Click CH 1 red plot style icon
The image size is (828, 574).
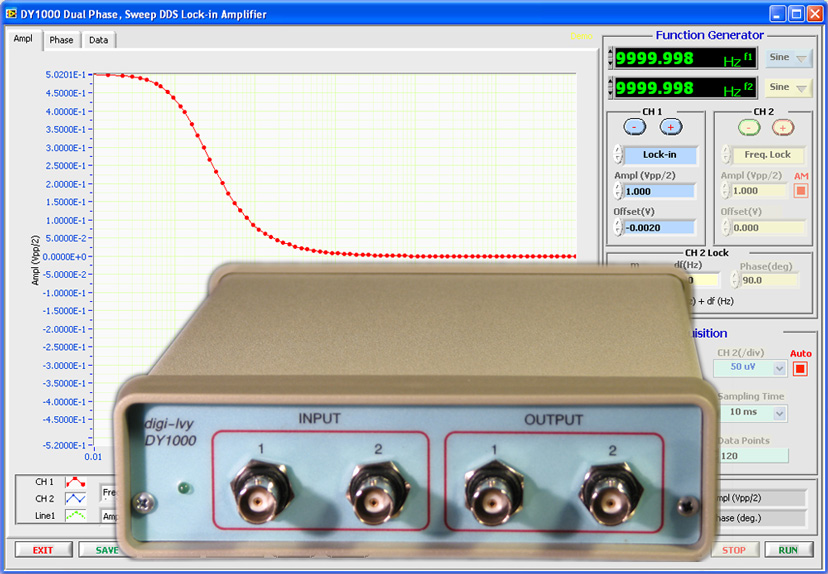tap(76, 482)
